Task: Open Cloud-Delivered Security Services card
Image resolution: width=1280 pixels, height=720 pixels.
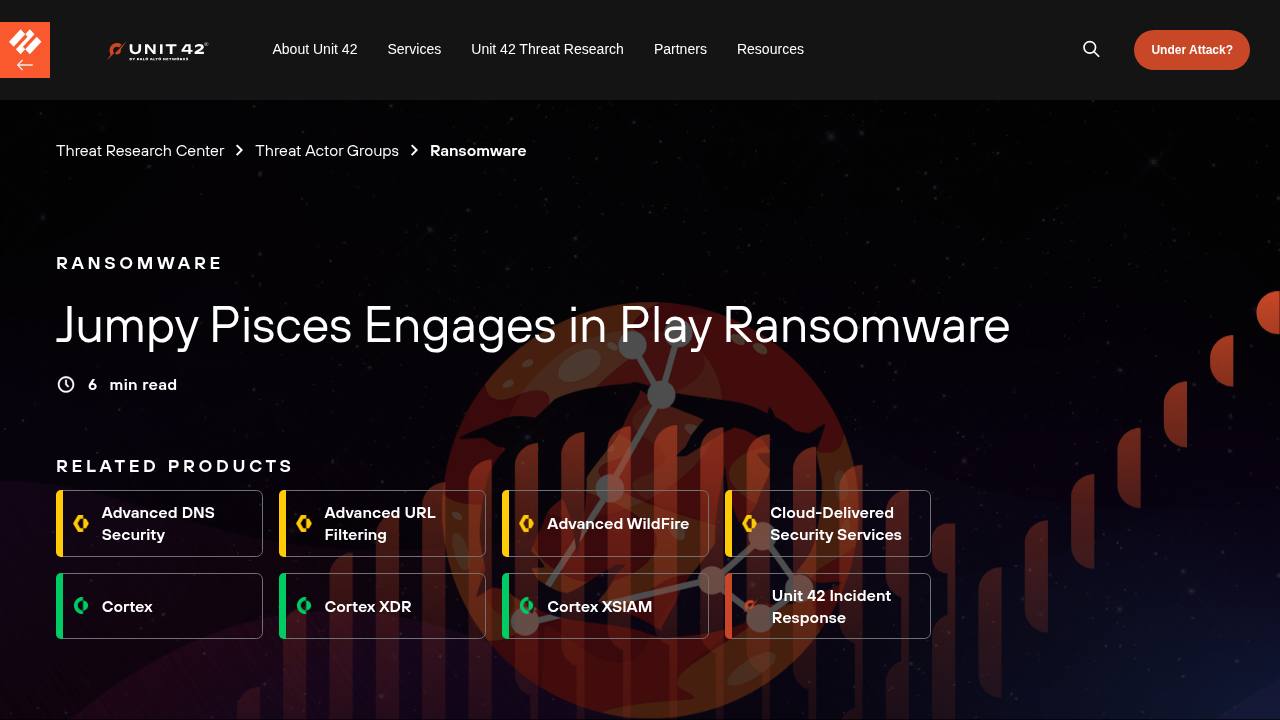Action: 828,523
